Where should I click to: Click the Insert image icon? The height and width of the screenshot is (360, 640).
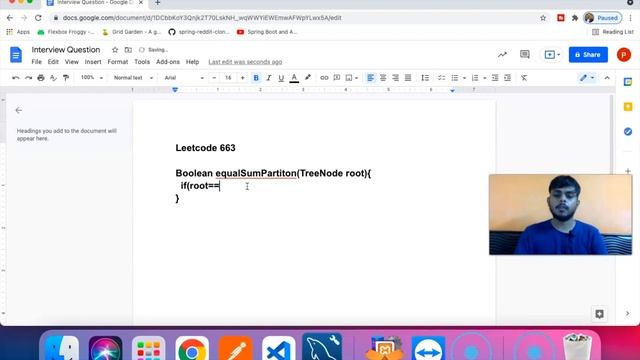[349, 78]
